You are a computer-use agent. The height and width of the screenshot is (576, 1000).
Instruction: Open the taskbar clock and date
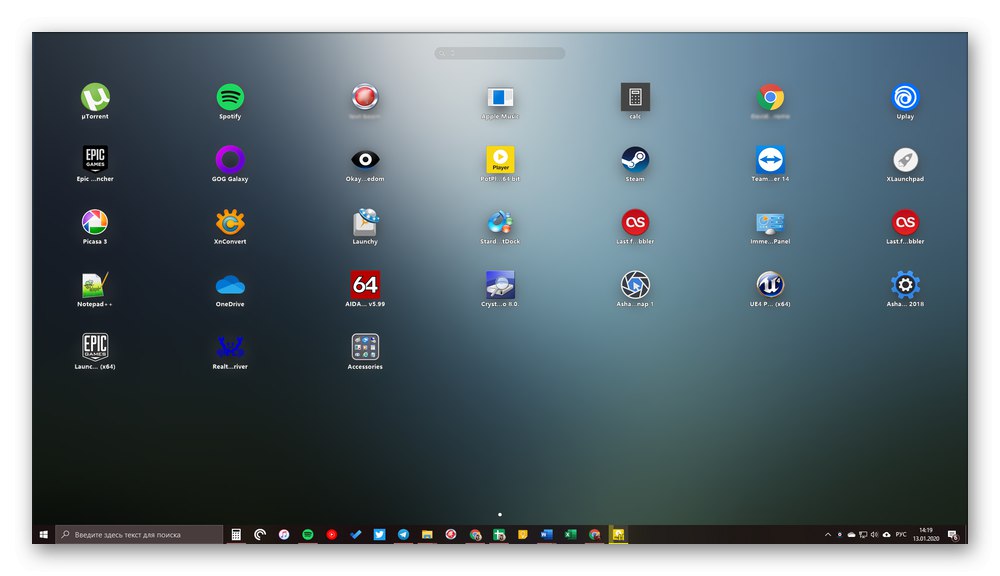pos(925,535)
